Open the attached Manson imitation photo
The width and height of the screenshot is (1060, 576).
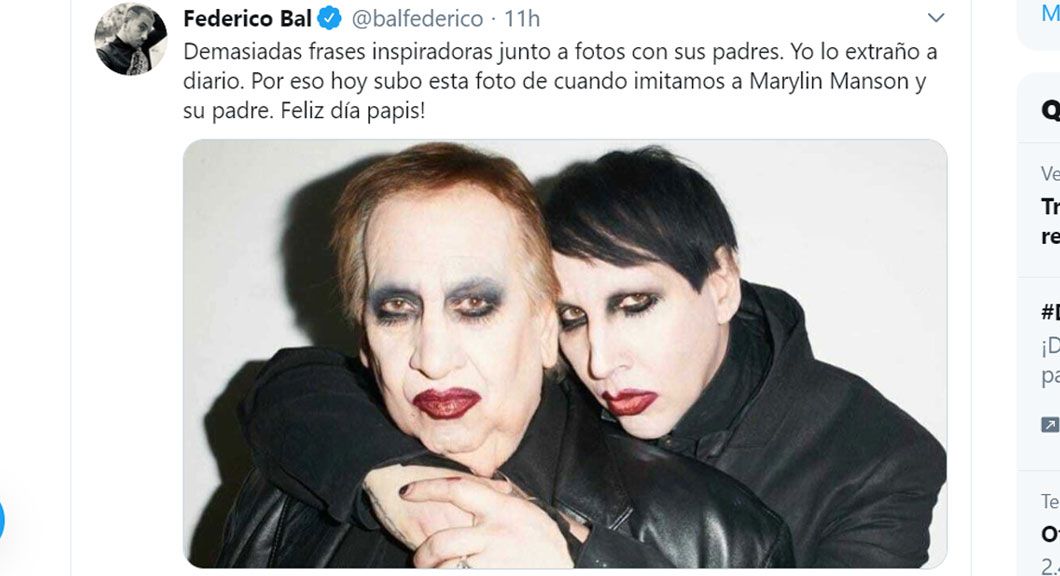click(x=564, y=354)
